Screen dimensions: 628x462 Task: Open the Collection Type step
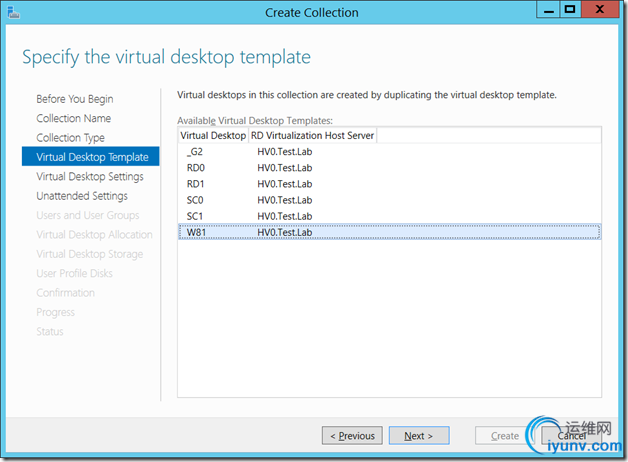70,138
